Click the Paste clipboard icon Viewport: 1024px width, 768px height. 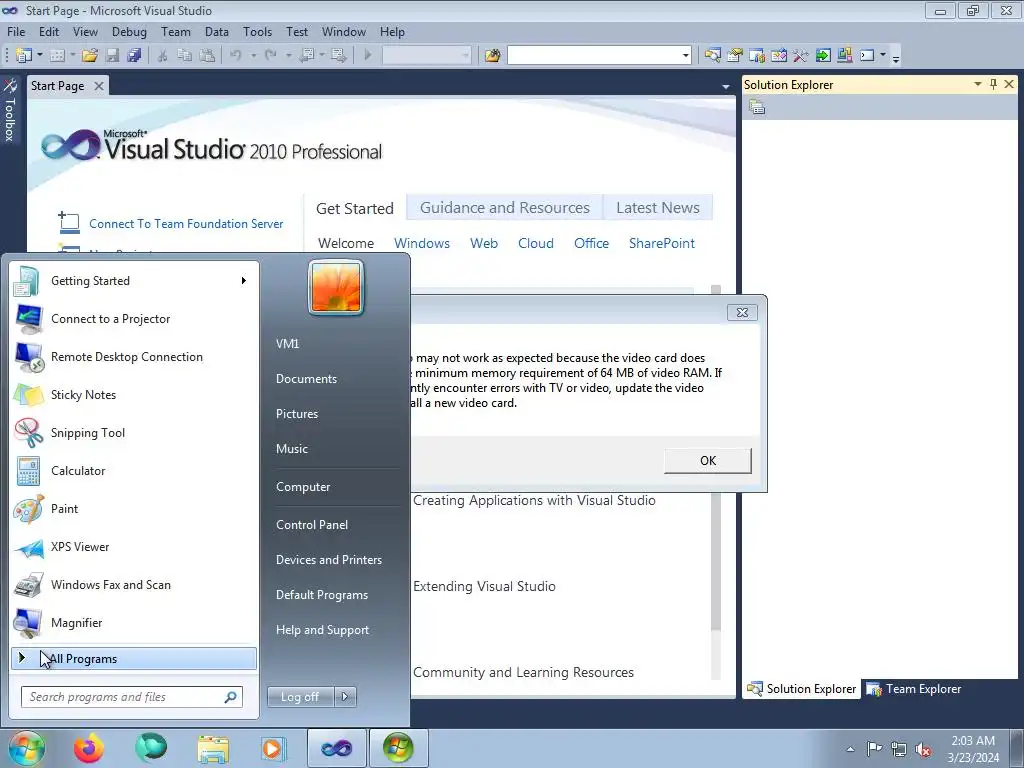tap(207, 56)
